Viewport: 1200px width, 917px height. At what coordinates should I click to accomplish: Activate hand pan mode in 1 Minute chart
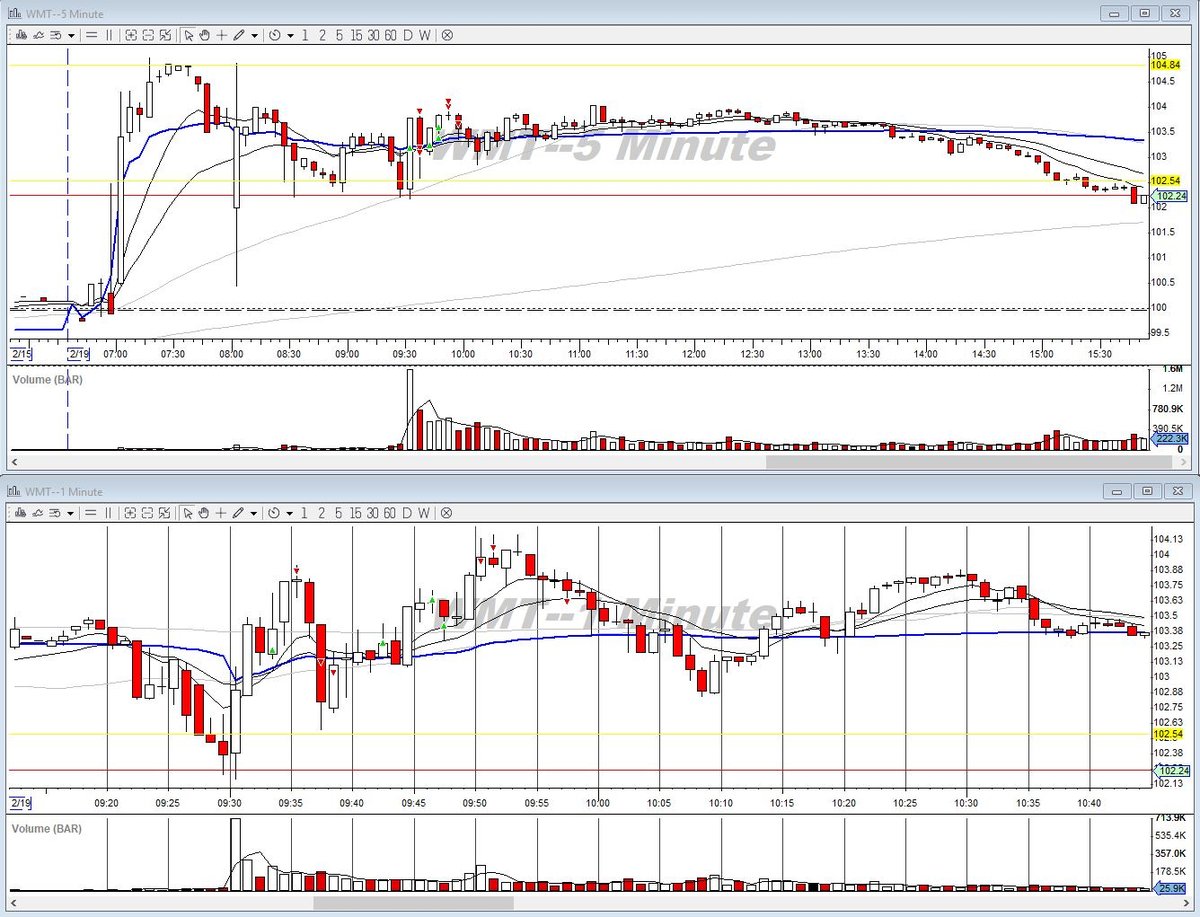pos(204,512)
